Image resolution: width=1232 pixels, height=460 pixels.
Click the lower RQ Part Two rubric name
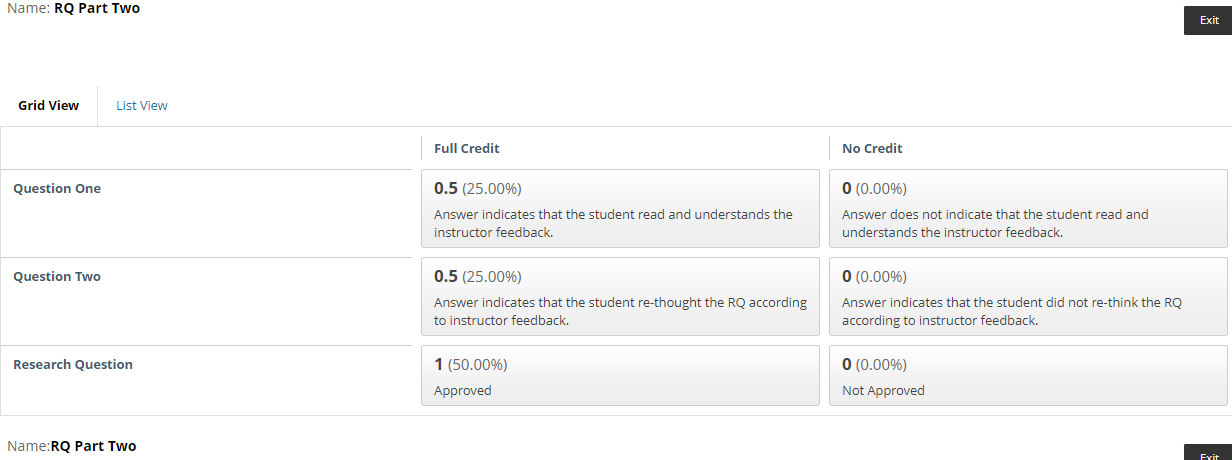93,445
